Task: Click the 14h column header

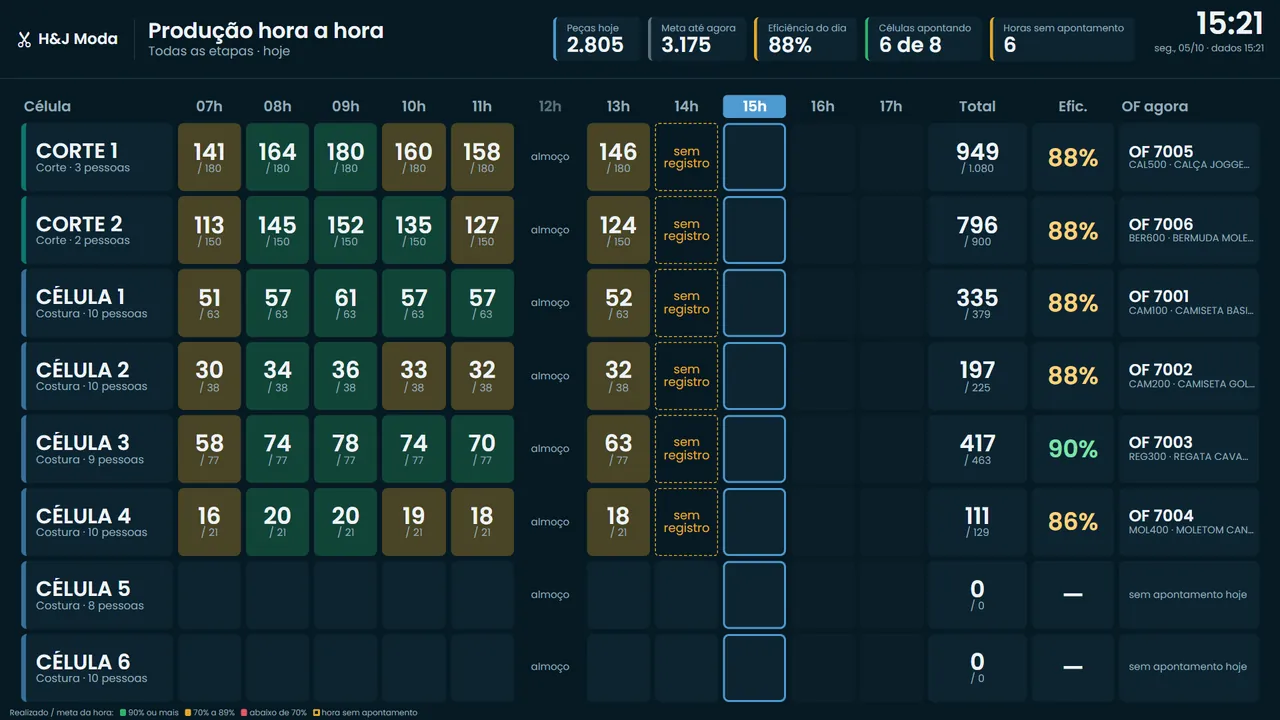Action: pos(686,107)
